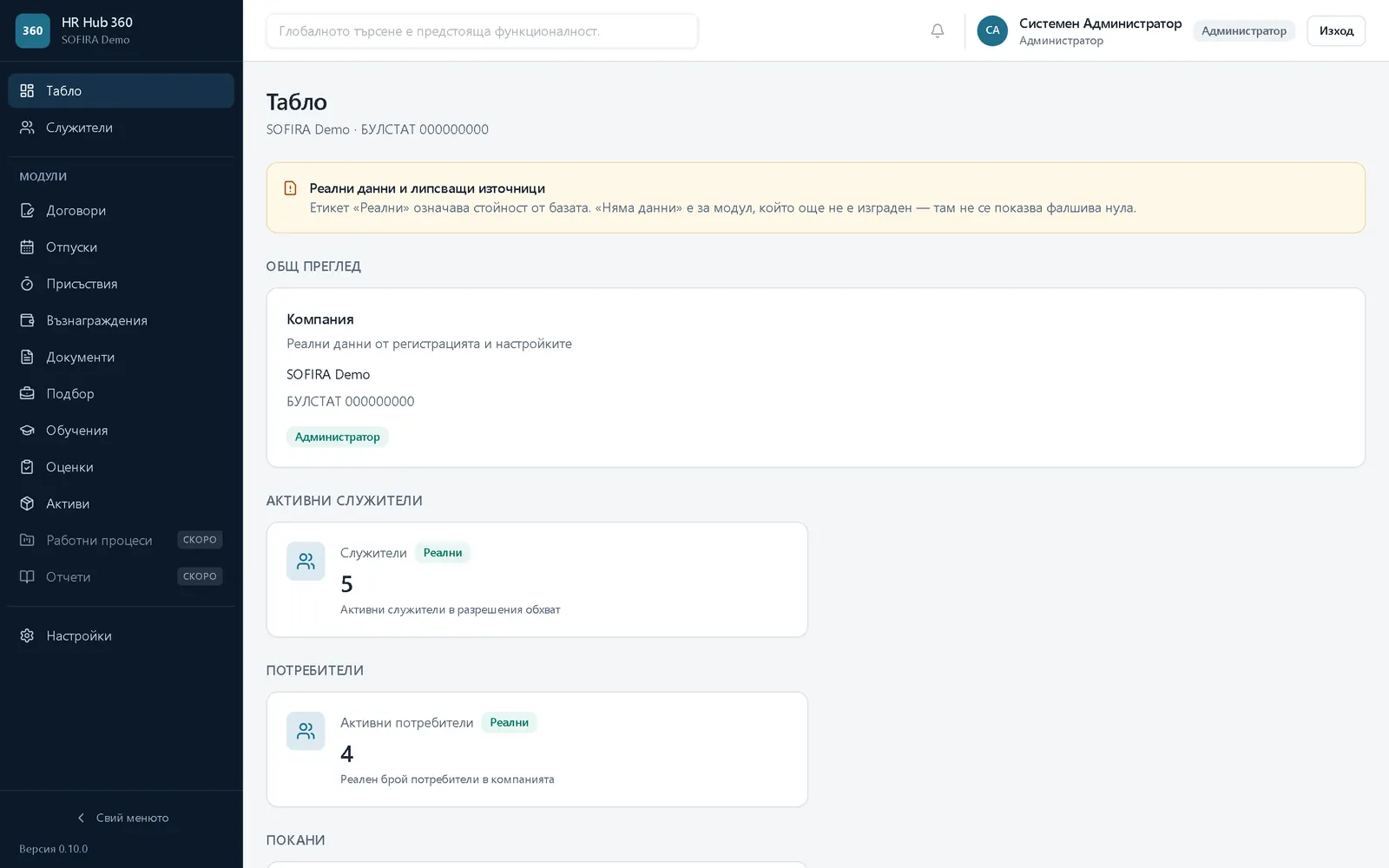Click the people icon in Служители card

pyautogui.click(x=306, y=562)
